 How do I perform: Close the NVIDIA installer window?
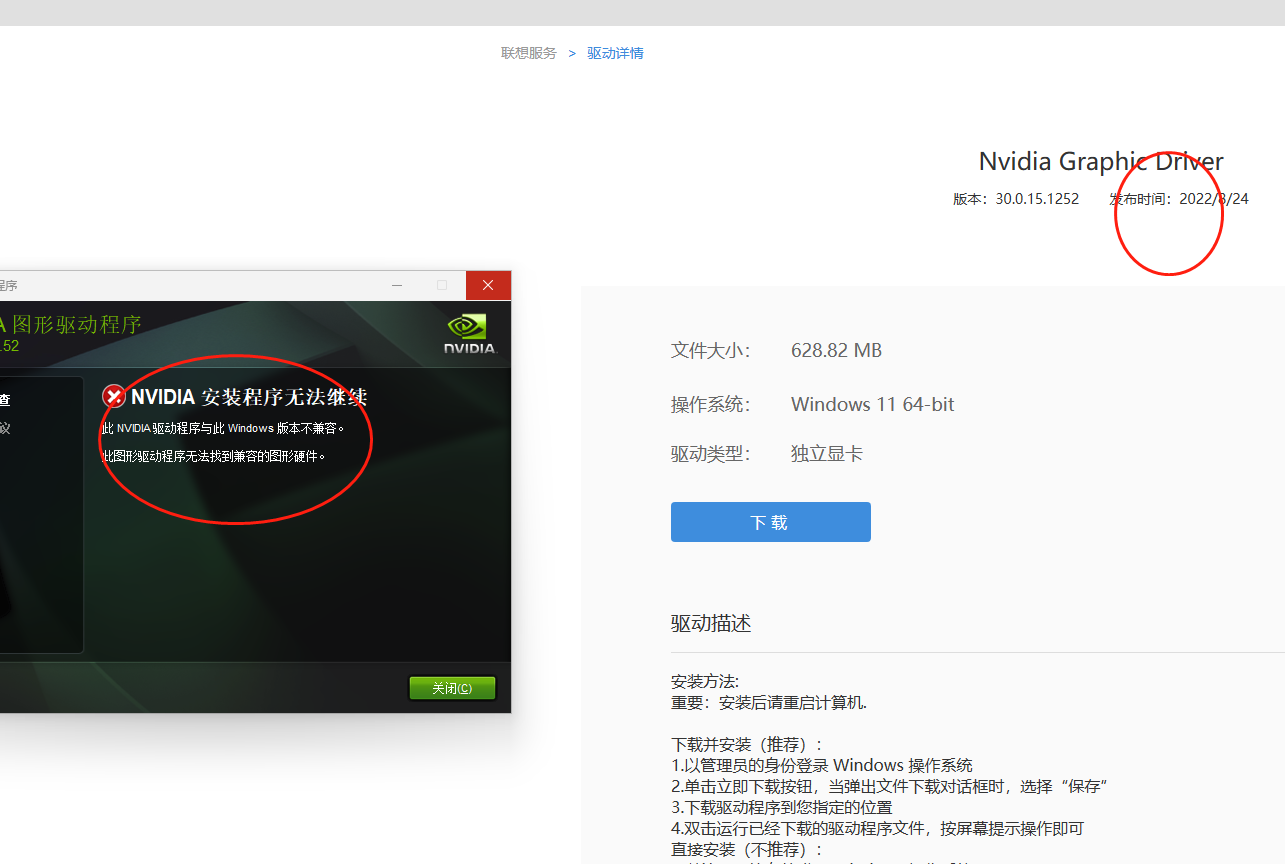coord(488,285)
